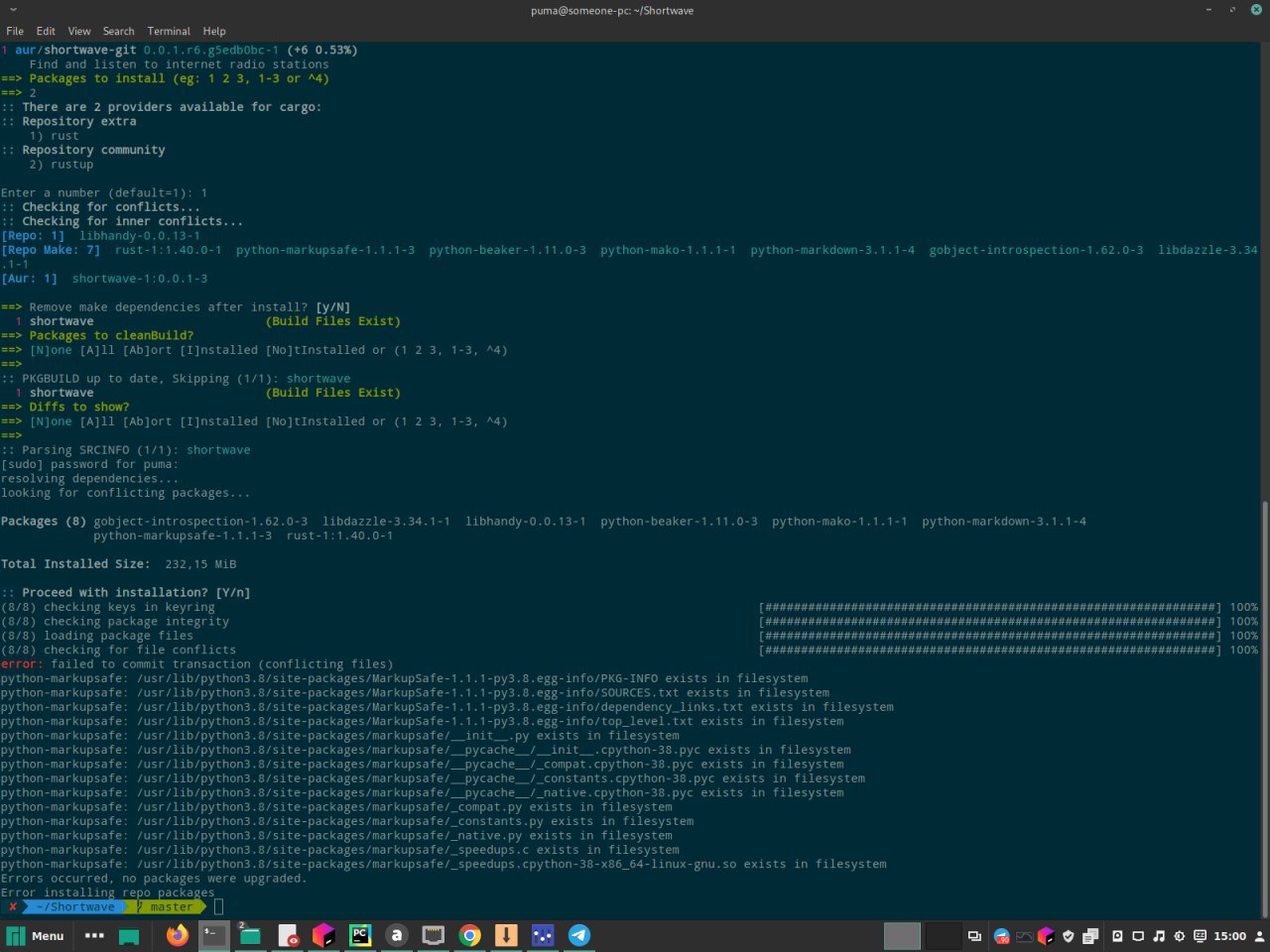
Task: Click the master git branch prompt segment
Action: pyautogui.click(x=166, y=906)
